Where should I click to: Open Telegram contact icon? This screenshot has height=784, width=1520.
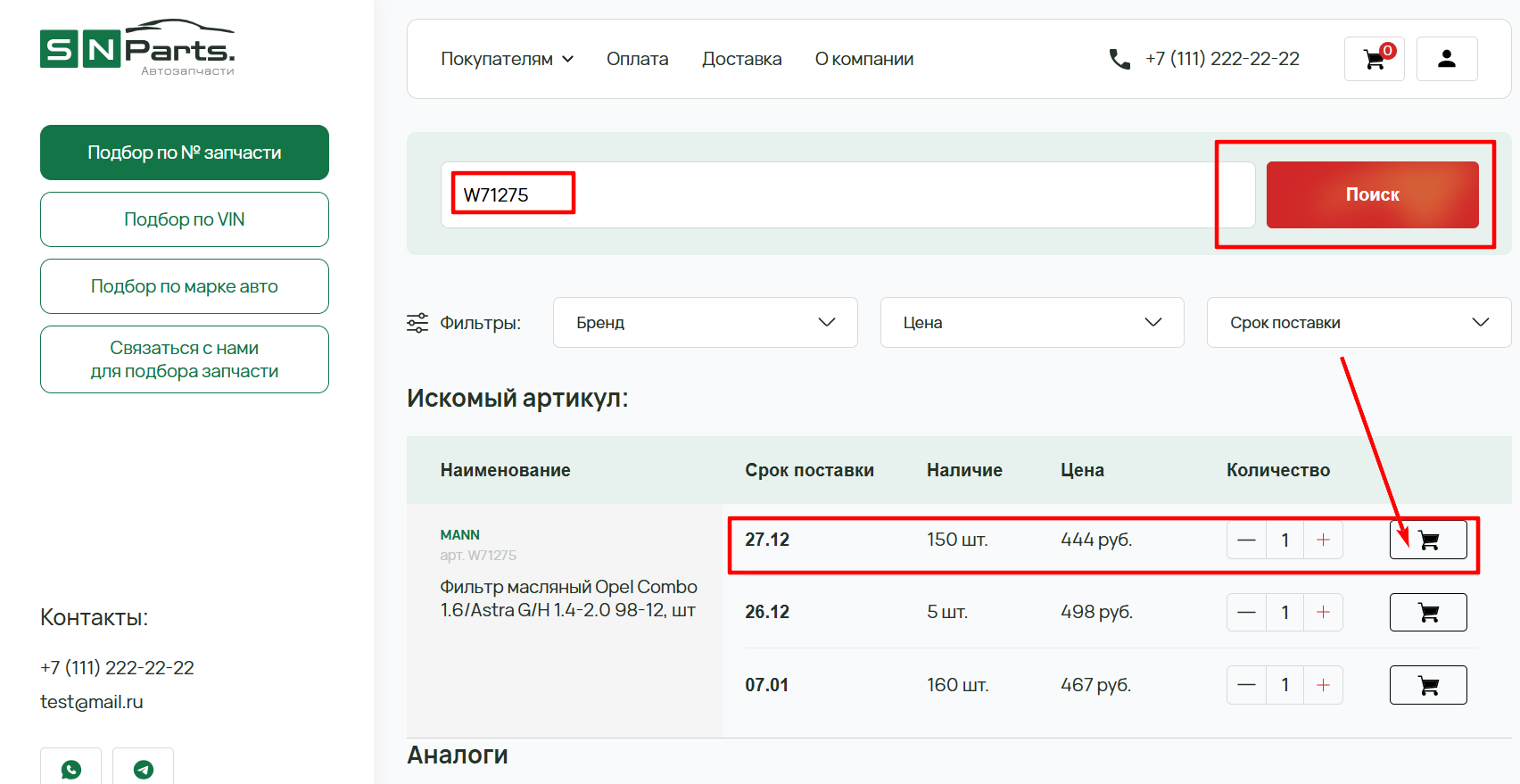pyautogui.click(x=143, y=768)
